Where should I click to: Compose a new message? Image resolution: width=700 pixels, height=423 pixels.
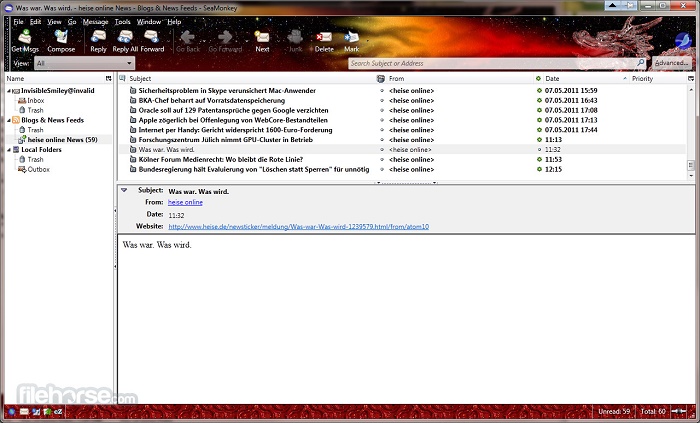[x=61, y=41]
